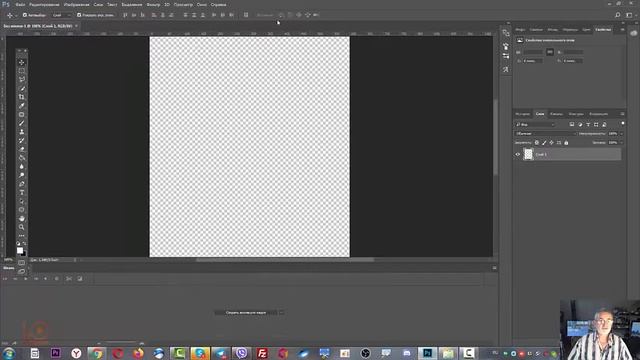Open the Layers panel flyout menu
This screenshot has width=640, height=360.
[622, 114]
